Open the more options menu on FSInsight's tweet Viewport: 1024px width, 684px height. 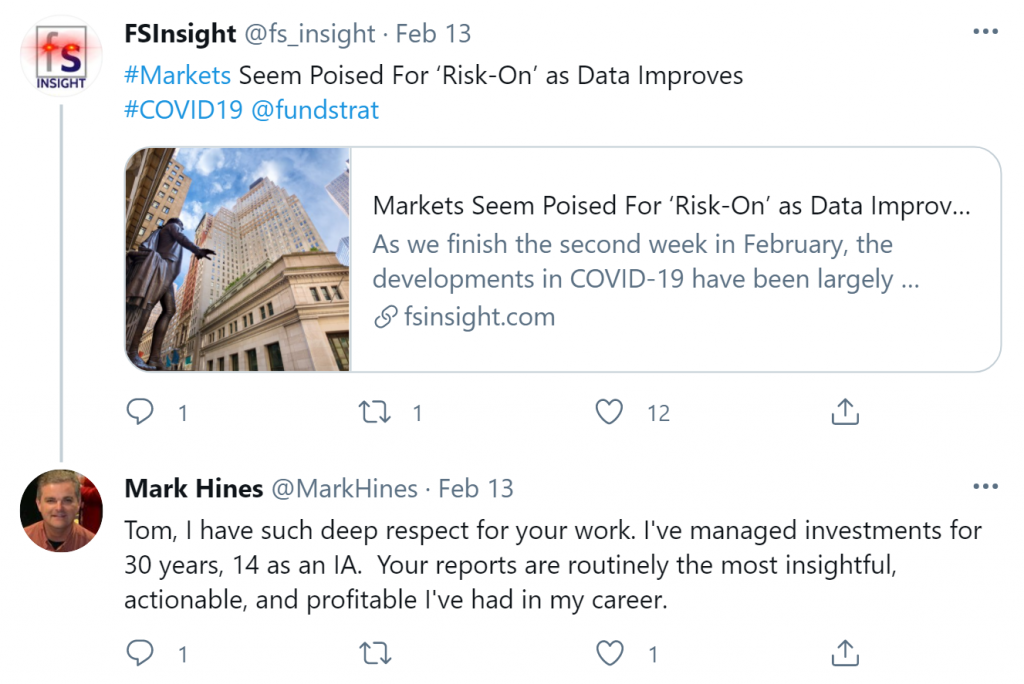[x=986, y=30]
